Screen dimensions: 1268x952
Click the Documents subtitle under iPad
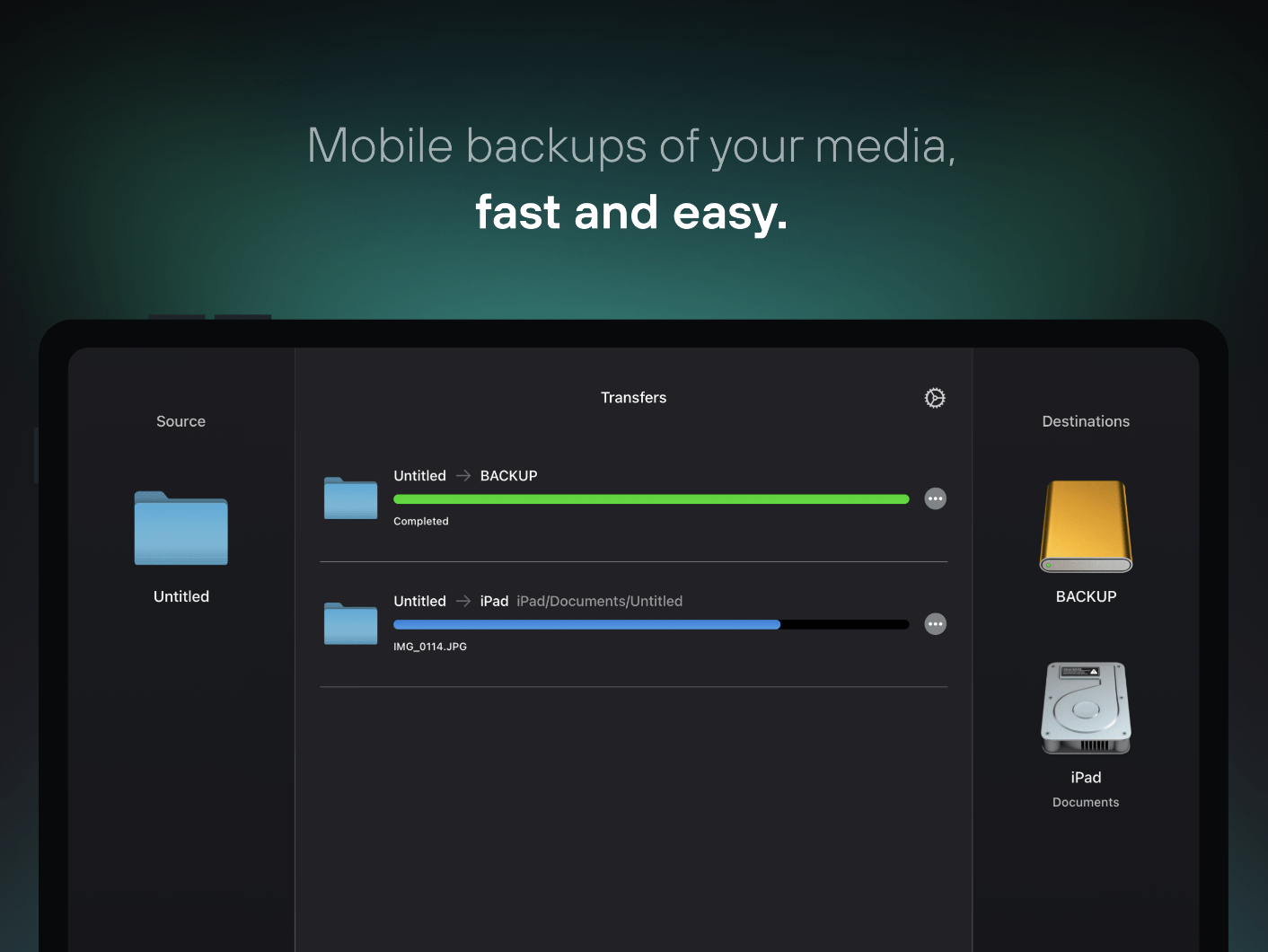coord(1086,802)
